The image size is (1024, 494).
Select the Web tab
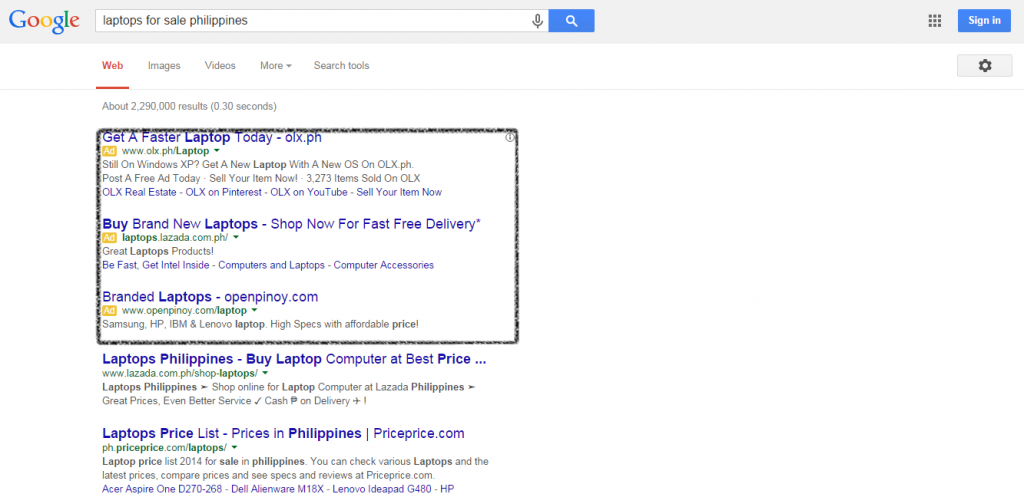tap(112, 65)
